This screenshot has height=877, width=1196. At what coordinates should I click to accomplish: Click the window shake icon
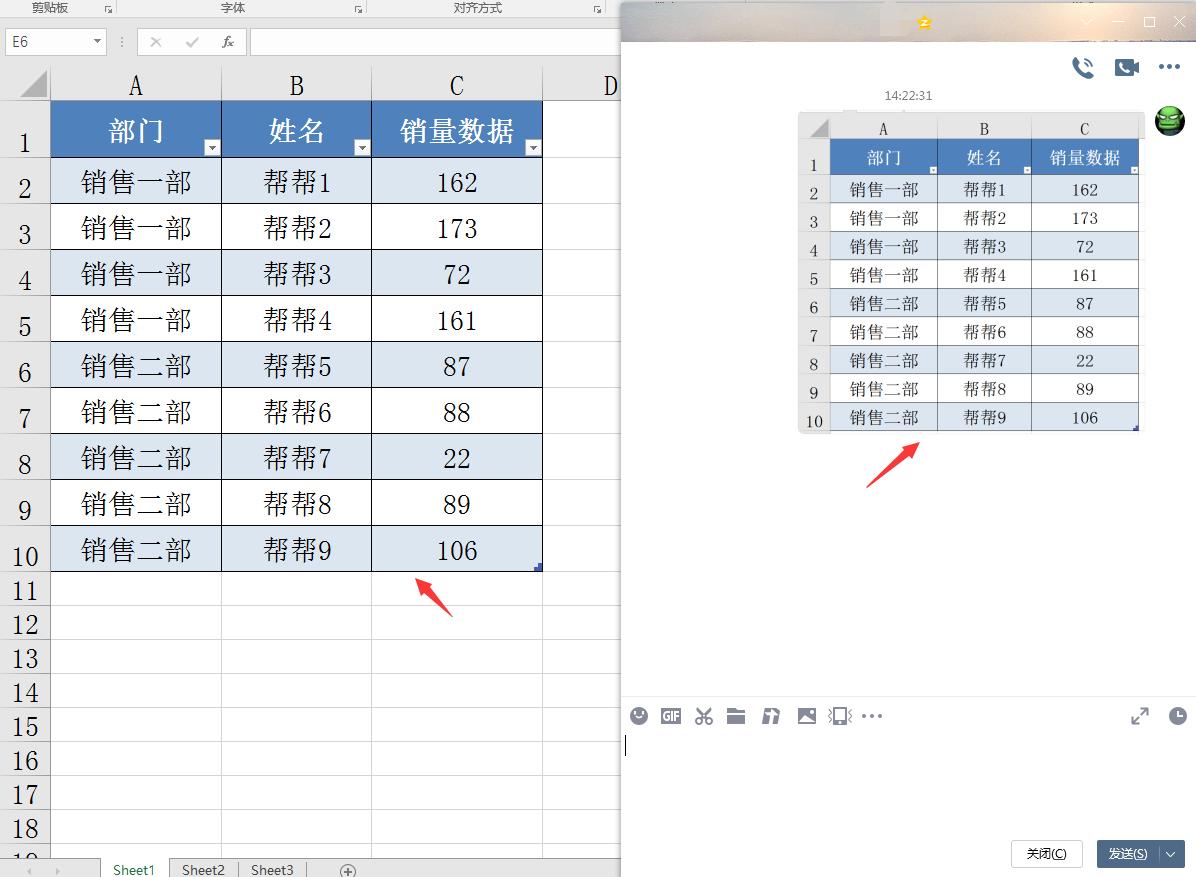(x=840, y=716)
